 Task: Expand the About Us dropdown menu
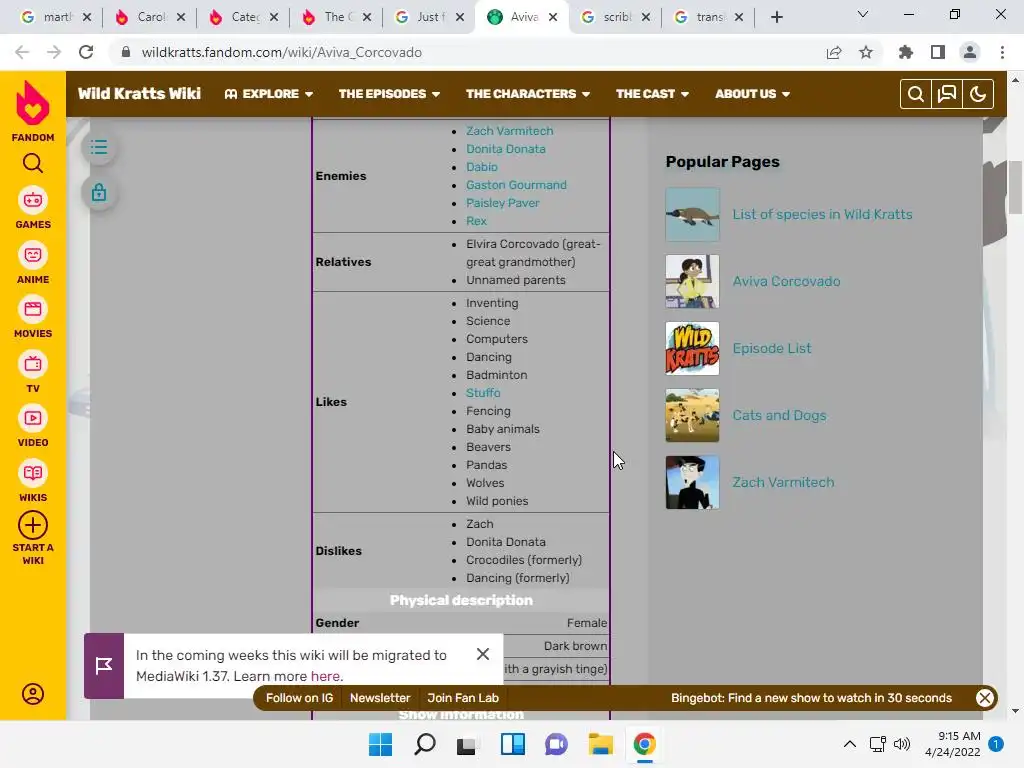pyautogui.click(x=752, y=94)
